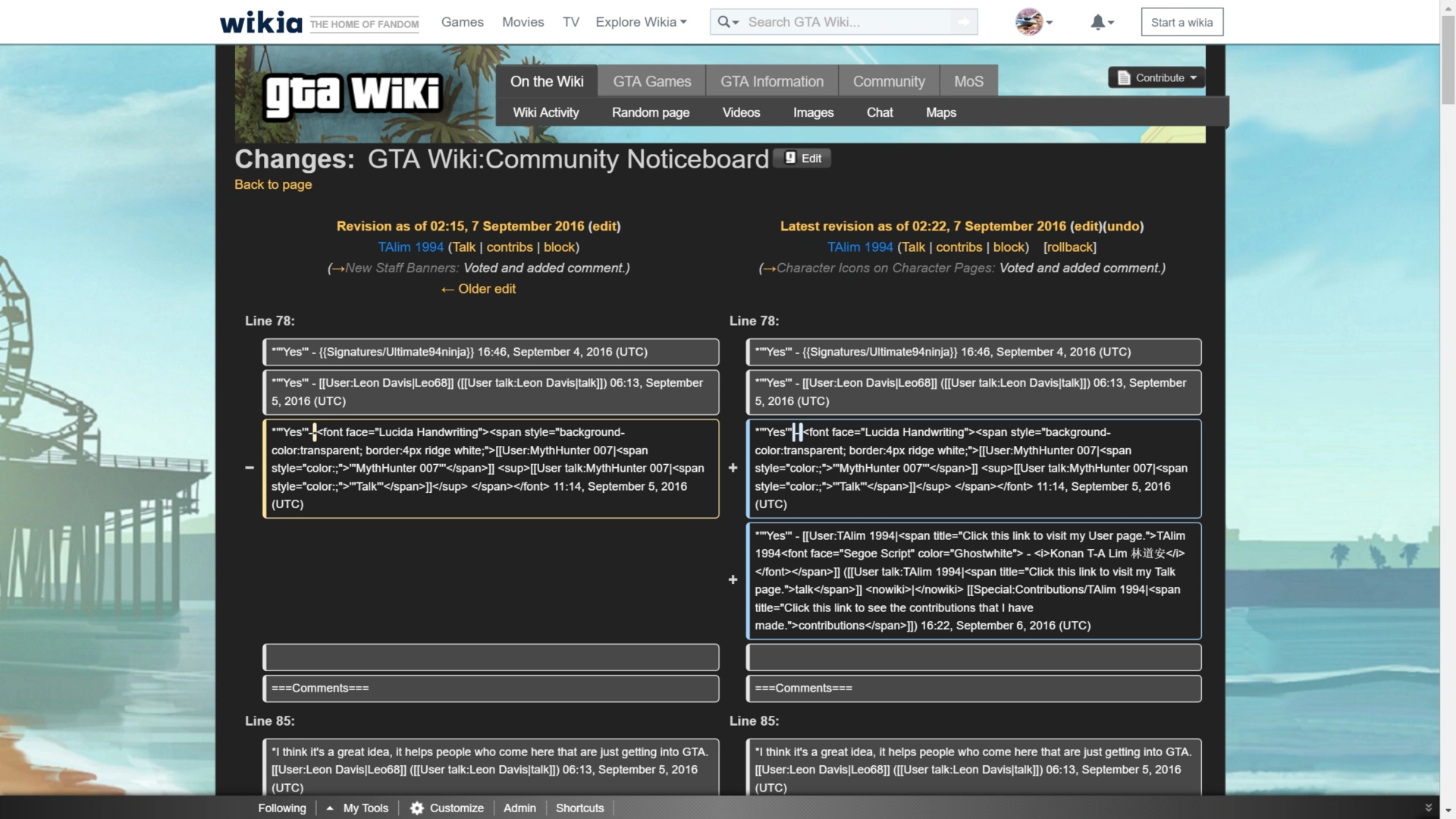Open the notifications bell
This screenshot has height=819, width=1456.
[x=1101, y=22]
